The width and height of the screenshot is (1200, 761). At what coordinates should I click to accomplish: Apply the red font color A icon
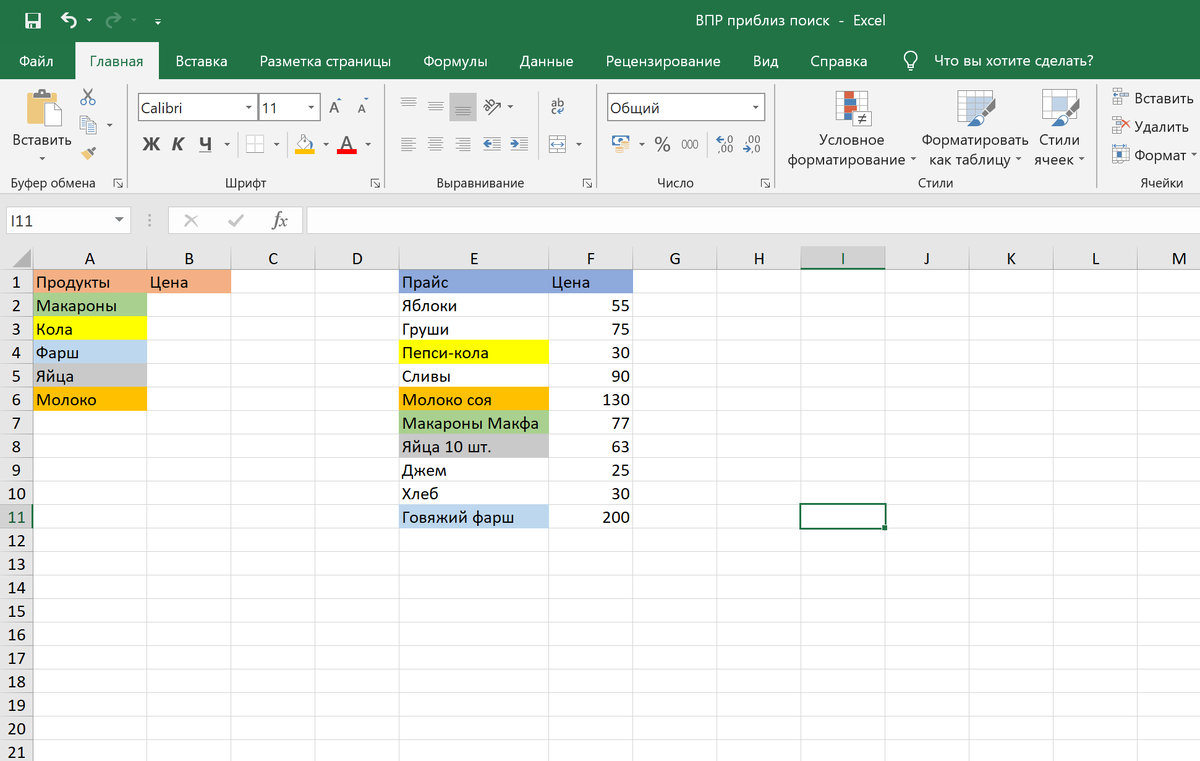(x=346, y=144)
